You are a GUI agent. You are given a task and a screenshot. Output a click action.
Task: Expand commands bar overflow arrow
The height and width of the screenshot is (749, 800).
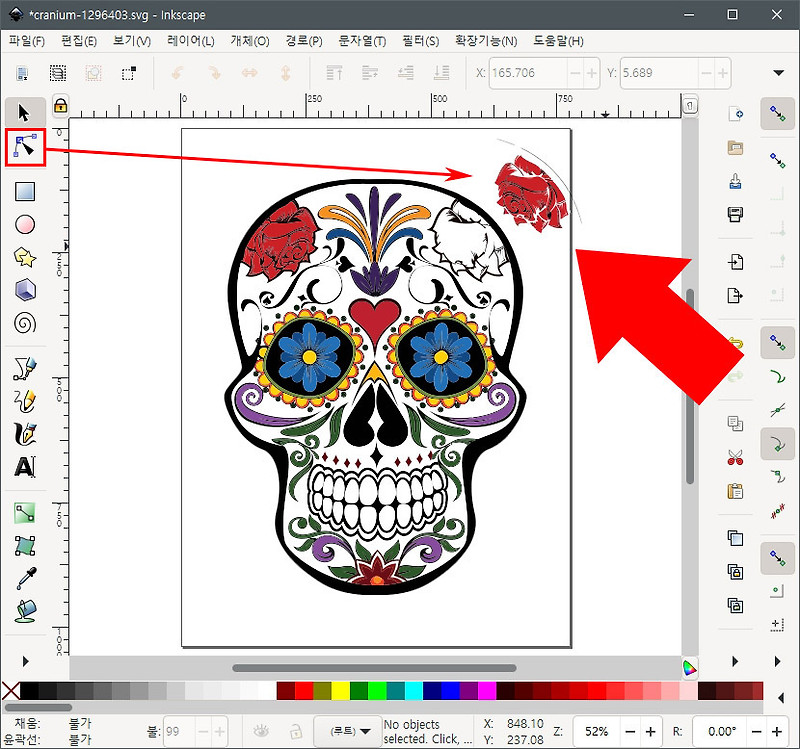point(735,662)
